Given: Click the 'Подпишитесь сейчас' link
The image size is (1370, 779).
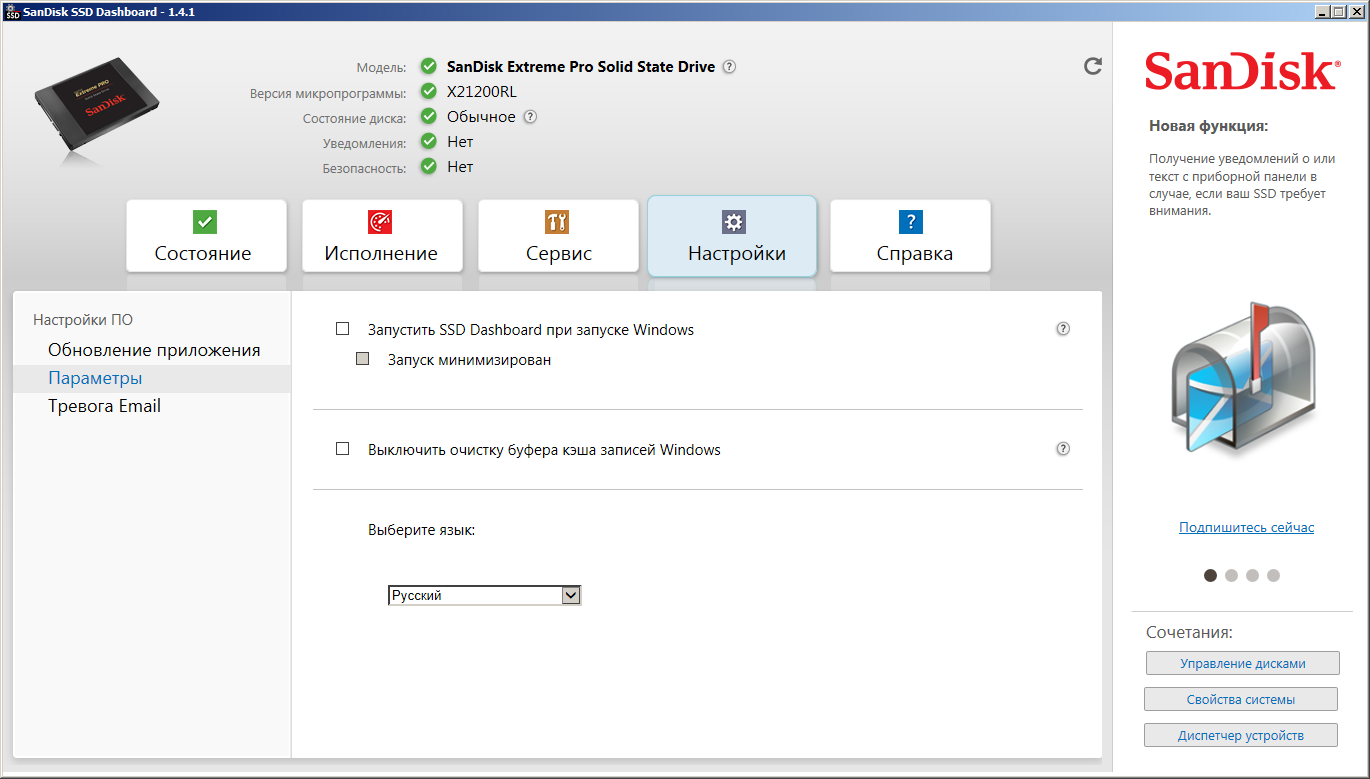Looking at the screenshot, I should click(x=1246, y=527).
